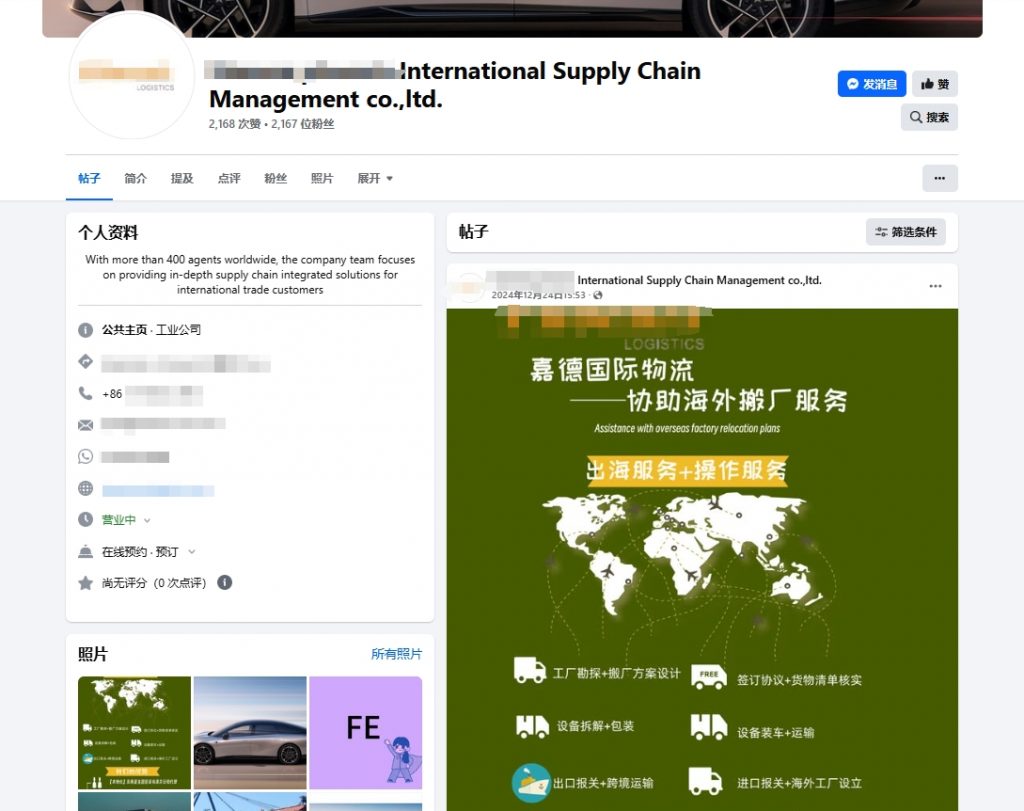Switch to the 简介 tab
The width and height of the screenshot is (1024, 811).
[x=135, y=178]
